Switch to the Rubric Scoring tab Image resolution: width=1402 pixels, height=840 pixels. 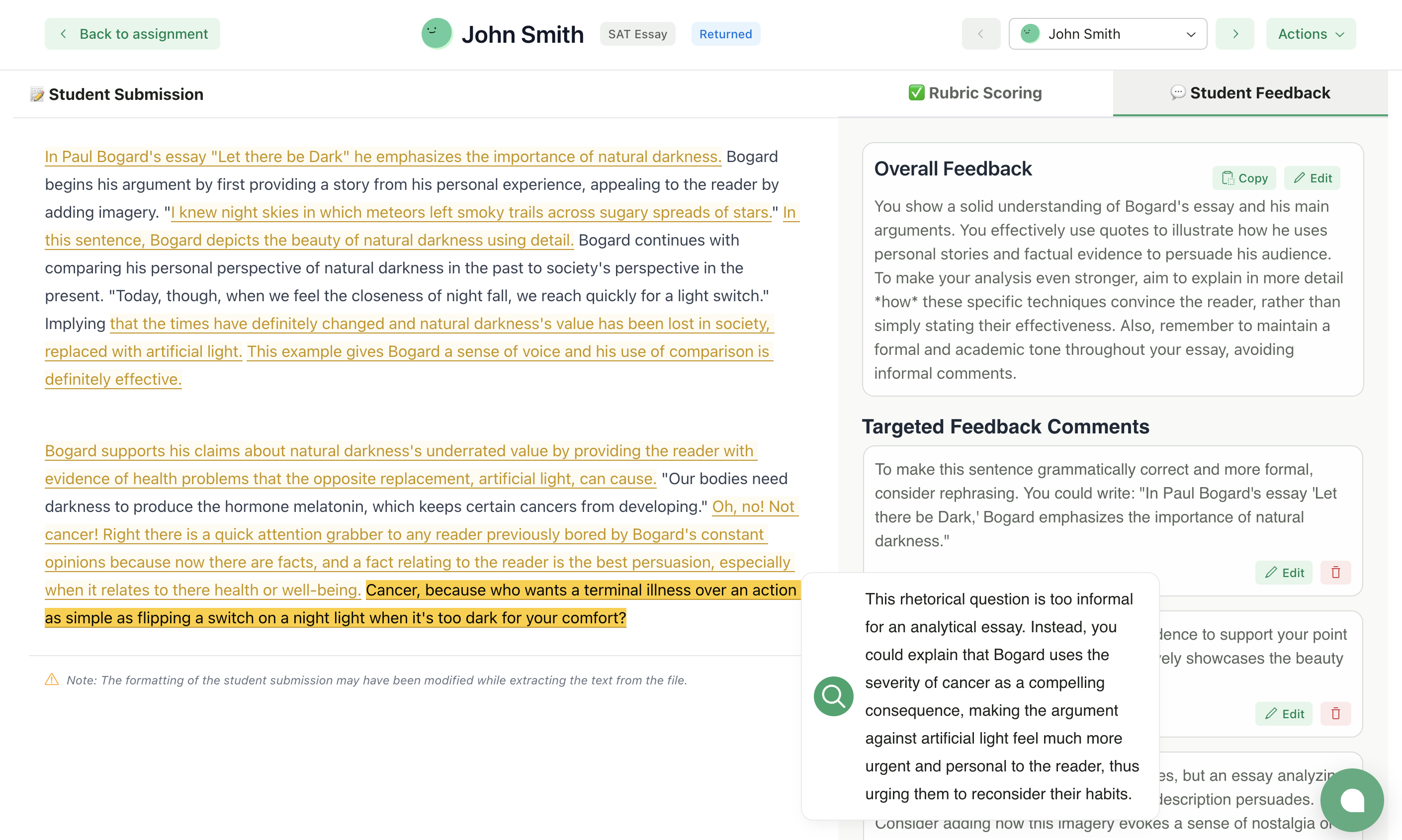pos(974,93)
